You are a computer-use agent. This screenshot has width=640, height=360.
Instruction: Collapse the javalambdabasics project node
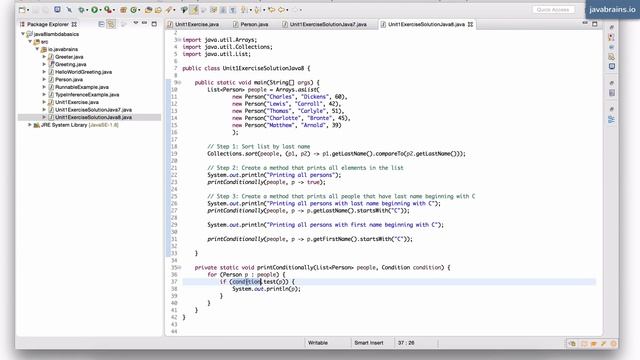pyautogui.click(x=23, y=34)
